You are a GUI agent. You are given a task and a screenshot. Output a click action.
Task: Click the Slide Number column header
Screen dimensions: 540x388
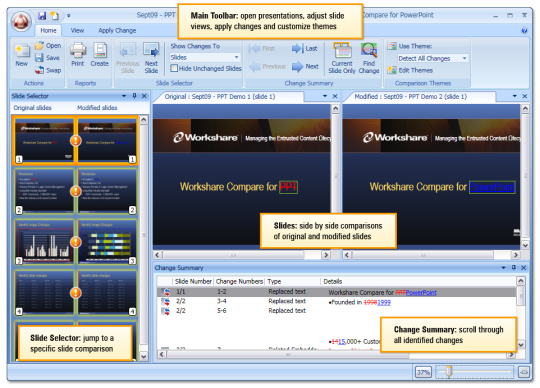[x=193, y=281]
